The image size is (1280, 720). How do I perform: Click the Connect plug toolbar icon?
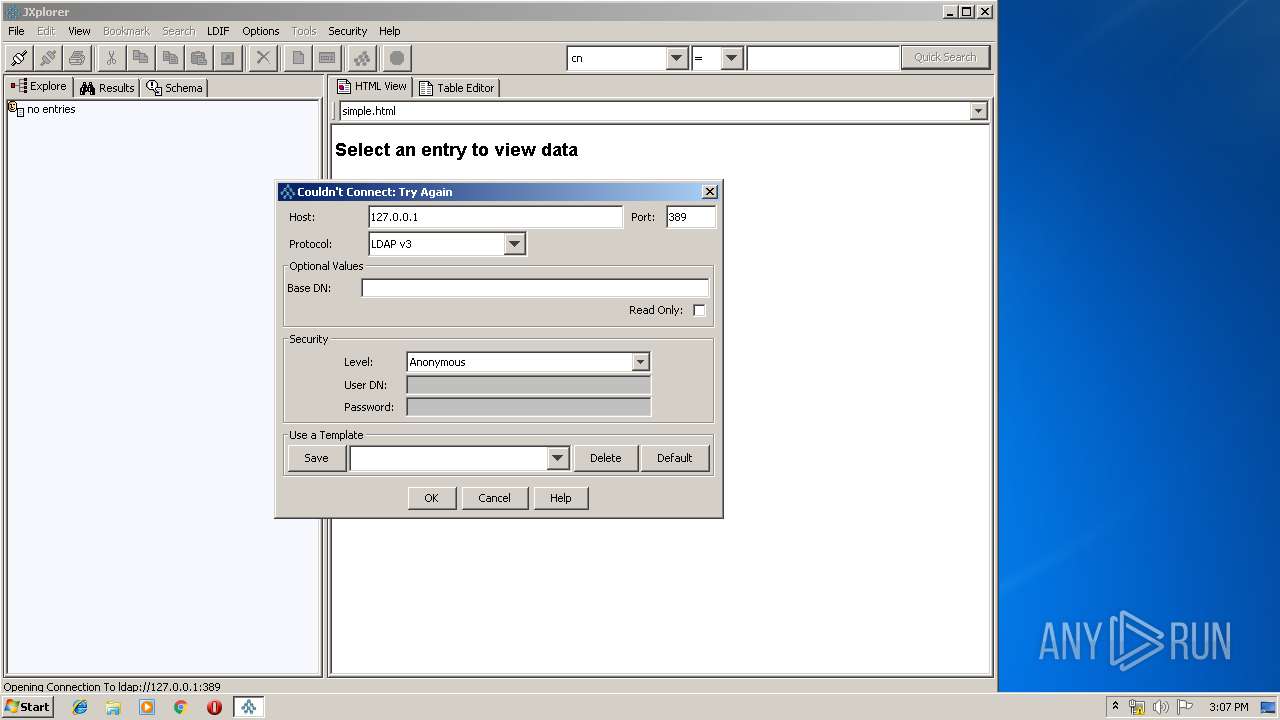click(19, 58)
